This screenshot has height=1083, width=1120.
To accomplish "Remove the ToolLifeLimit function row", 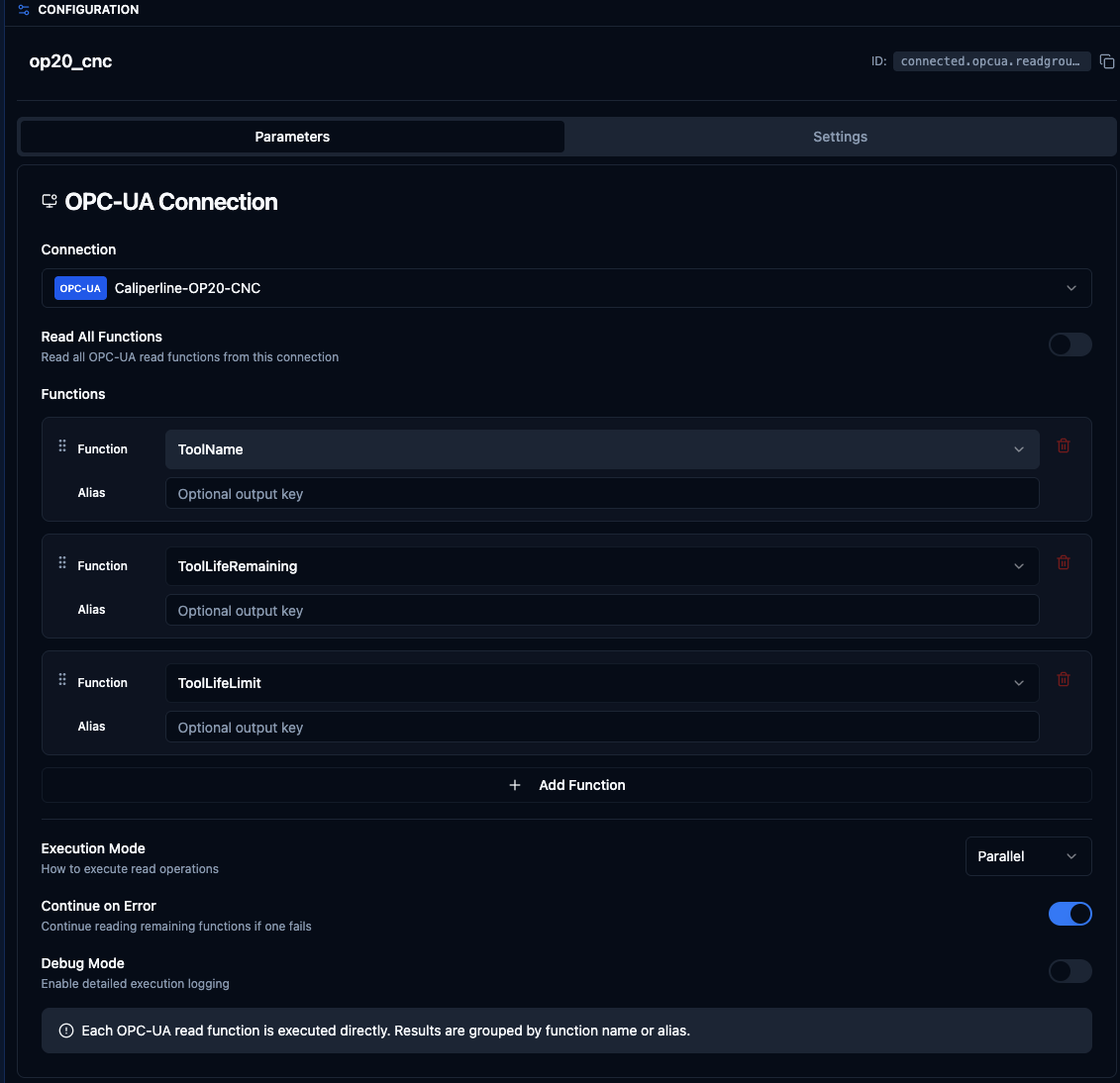I will [x=1064, y=680].
